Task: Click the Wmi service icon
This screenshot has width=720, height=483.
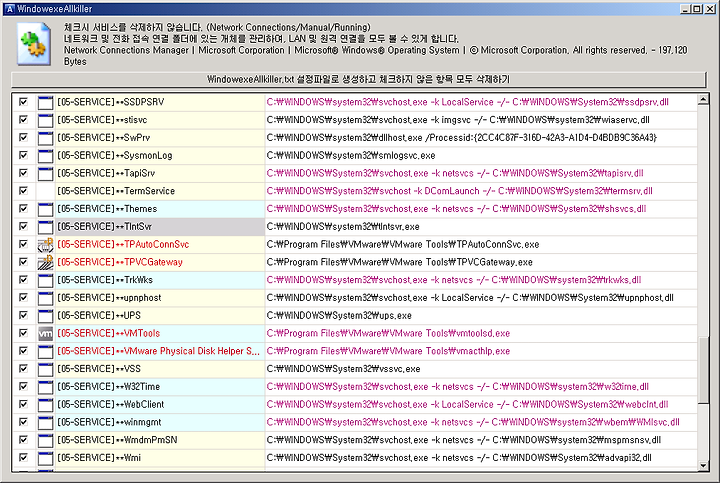Action: [x=45, y=458]
